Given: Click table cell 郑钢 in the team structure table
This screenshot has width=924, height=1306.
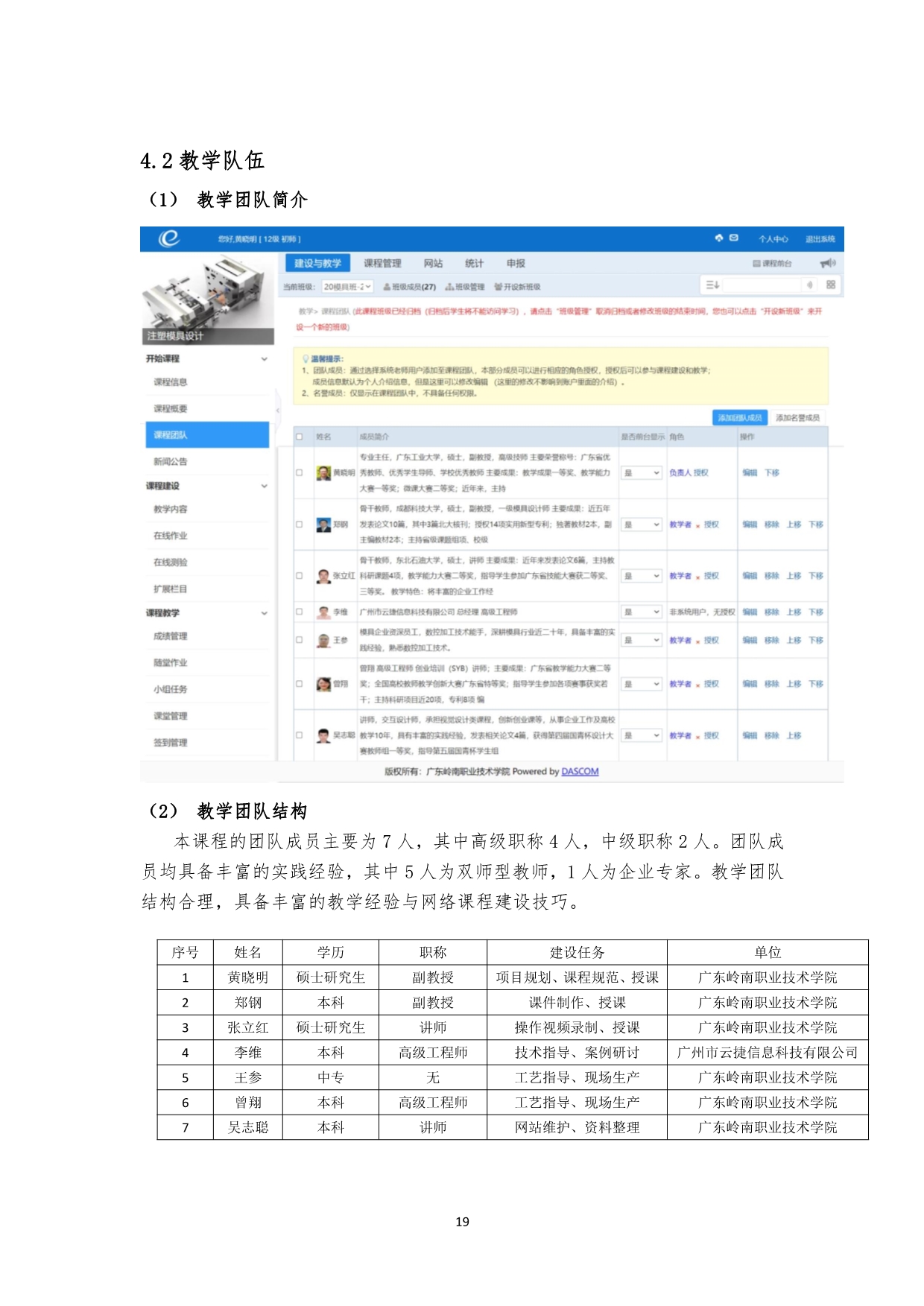Looking at the screenshot, I should pos(247,1003).
